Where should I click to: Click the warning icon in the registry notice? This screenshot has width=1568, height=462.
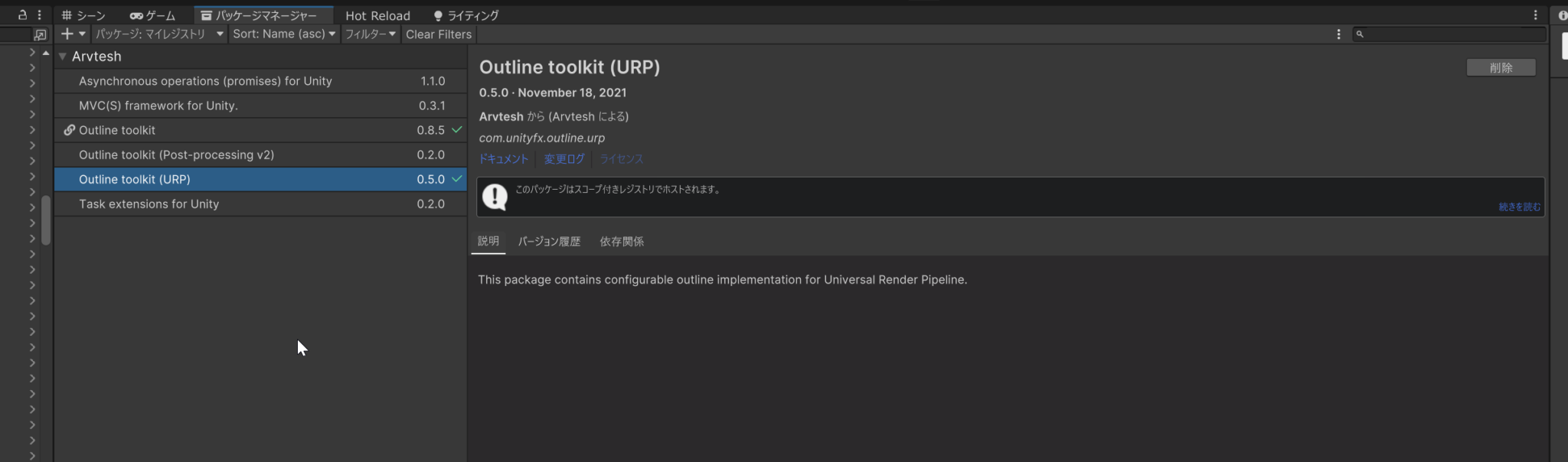pos(494,197)
